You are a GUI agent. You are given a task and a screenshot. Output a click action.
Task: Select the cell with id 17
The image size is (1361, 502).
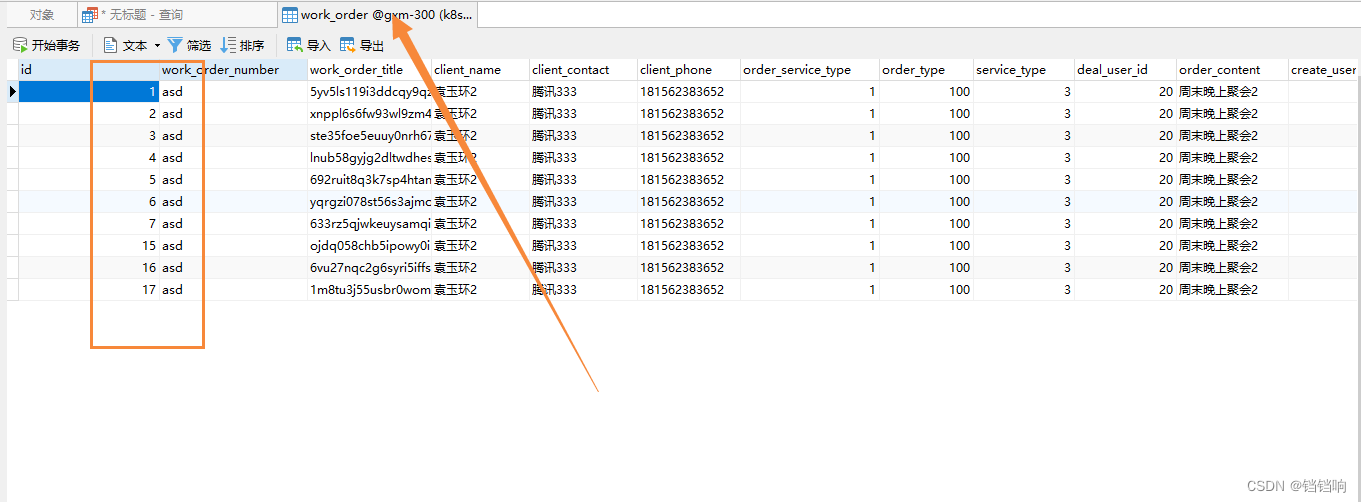point(89,289)
